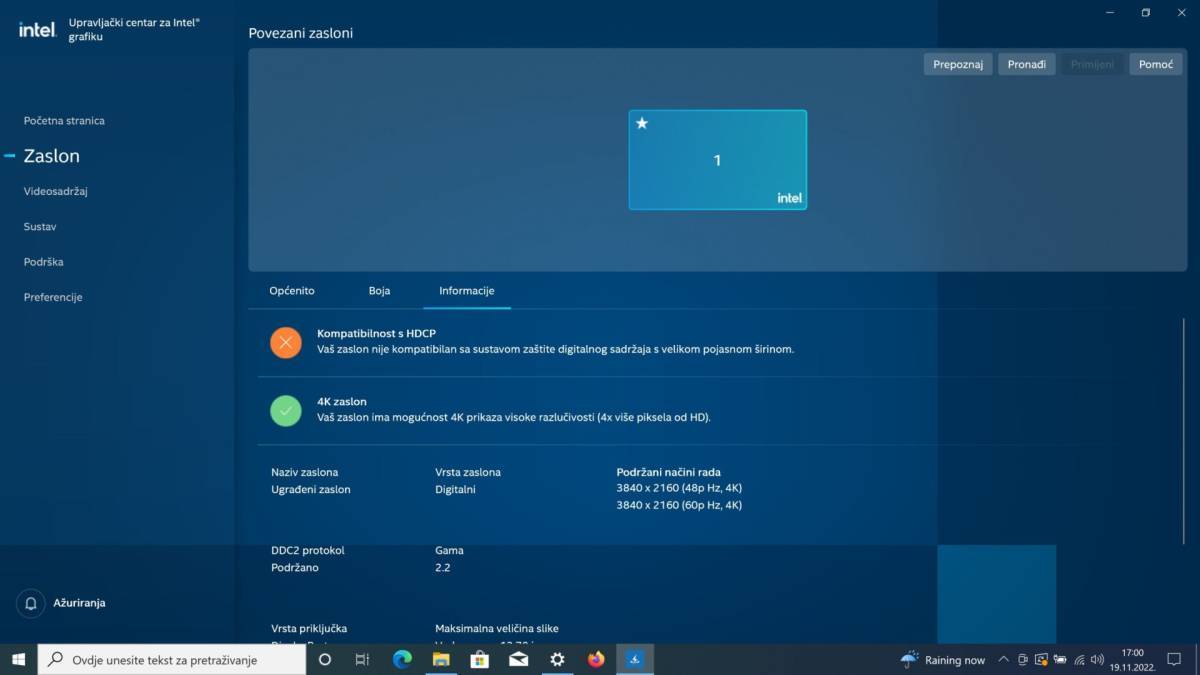The image size is (1200, 675).
Task: Click the Vrsta zaslona label
Action: (x=468, y=472)
